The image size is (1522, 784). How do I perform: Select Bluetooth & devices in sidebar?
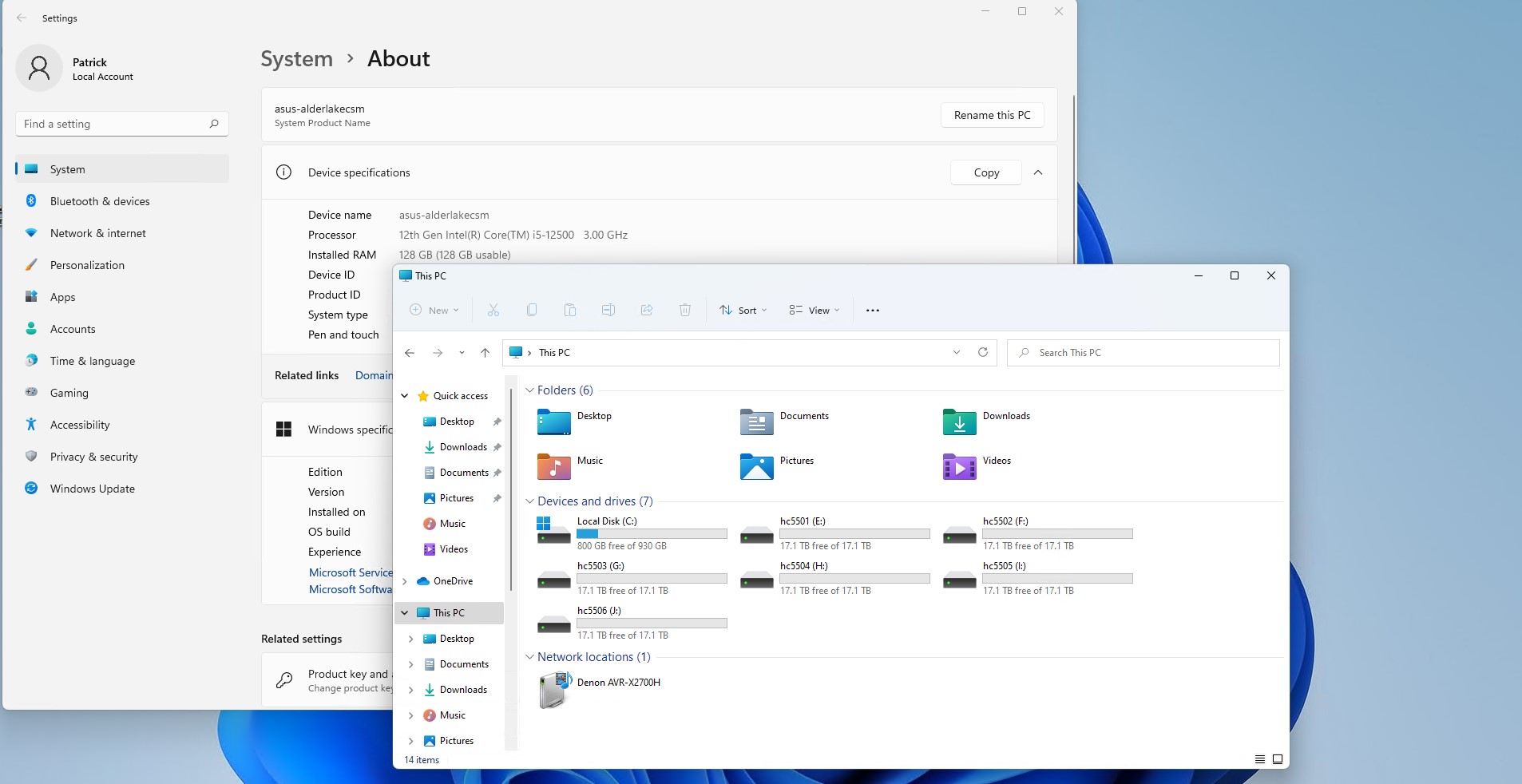click(100, 201)
